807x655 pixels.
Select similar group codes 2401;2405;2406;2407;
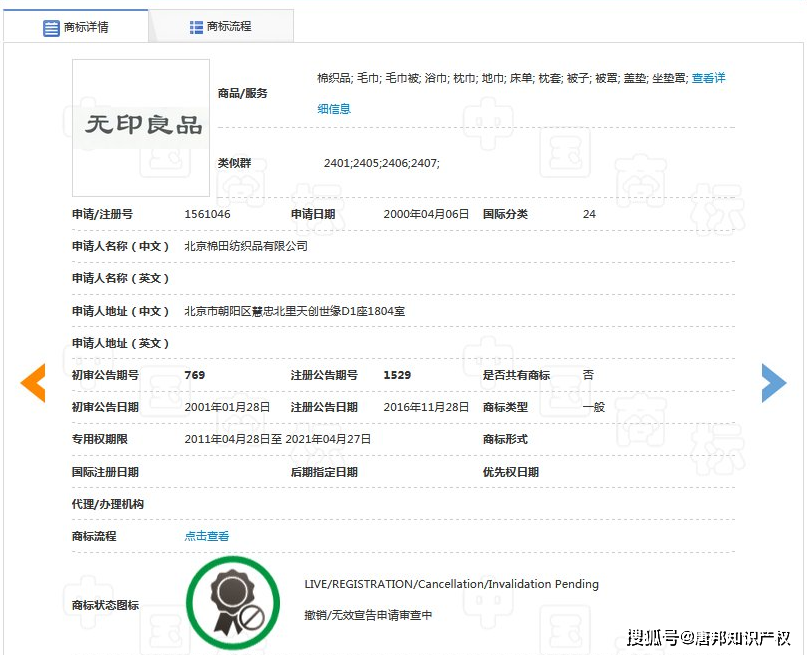[381, 163]
